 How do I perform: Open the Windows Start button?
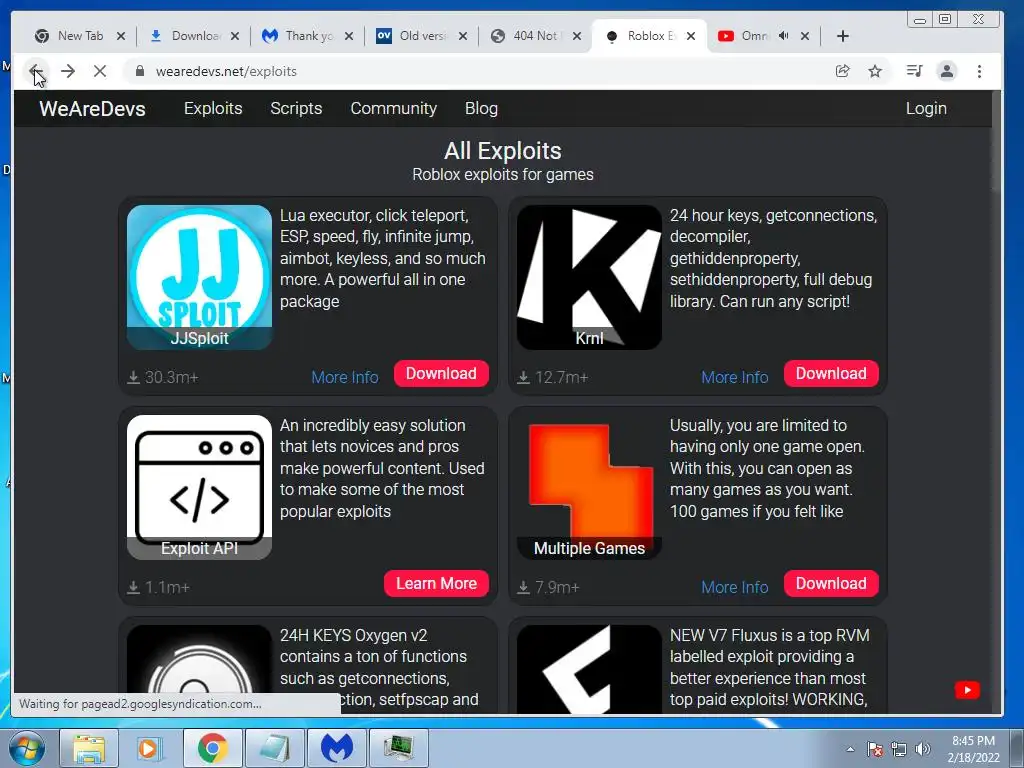27,748
